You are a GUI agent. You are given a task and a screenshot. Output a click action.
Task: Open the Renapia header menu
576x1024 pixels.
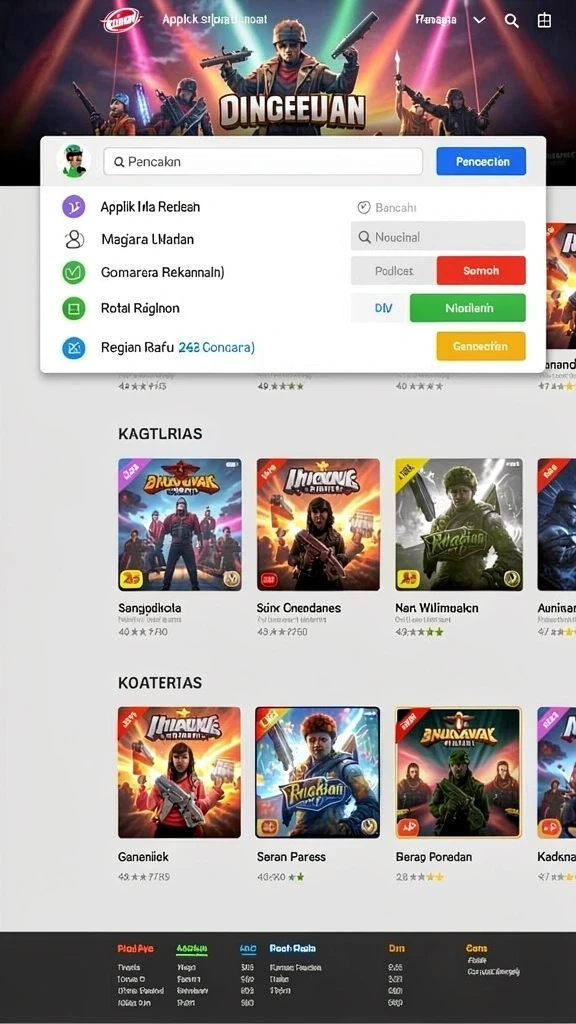click(436, 20)
